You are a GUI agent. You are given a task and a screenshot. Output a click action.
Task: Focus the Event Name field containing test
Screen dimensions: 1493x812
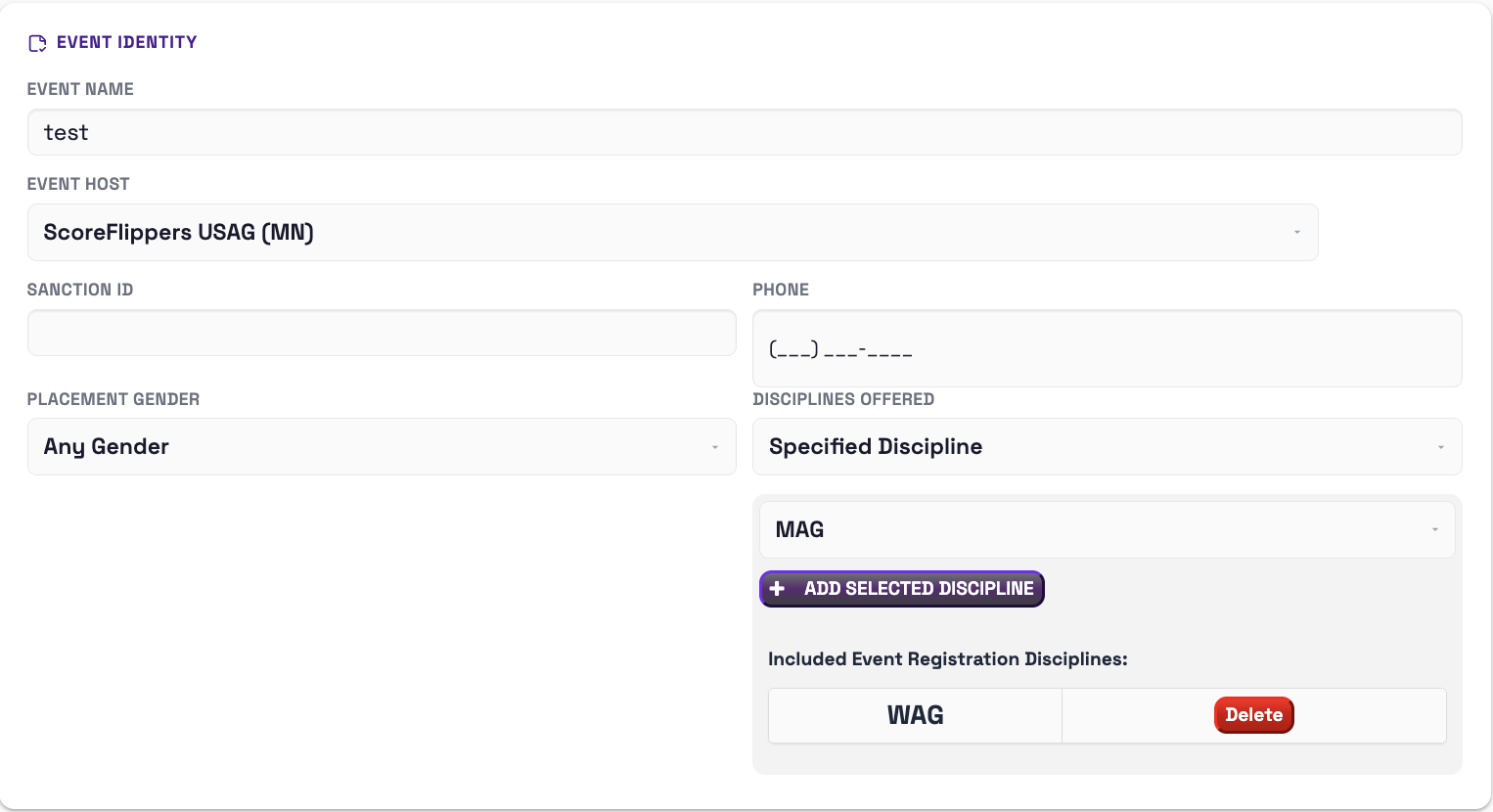[745, 132]
